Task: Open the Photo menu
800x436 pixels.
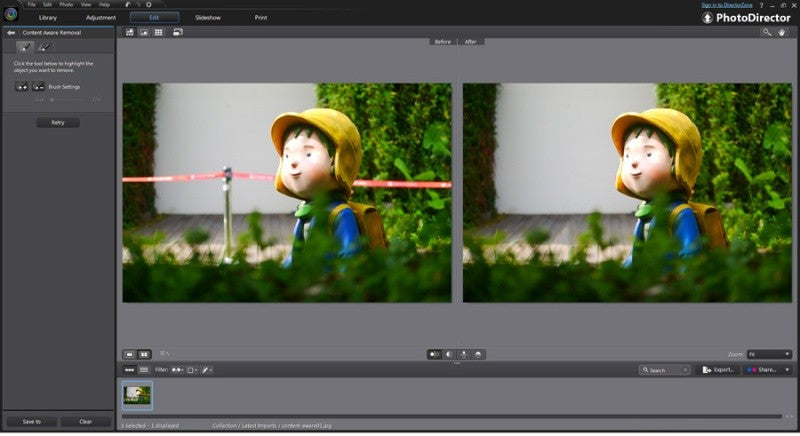Action: pyautogui.click(x=66, y=5)
